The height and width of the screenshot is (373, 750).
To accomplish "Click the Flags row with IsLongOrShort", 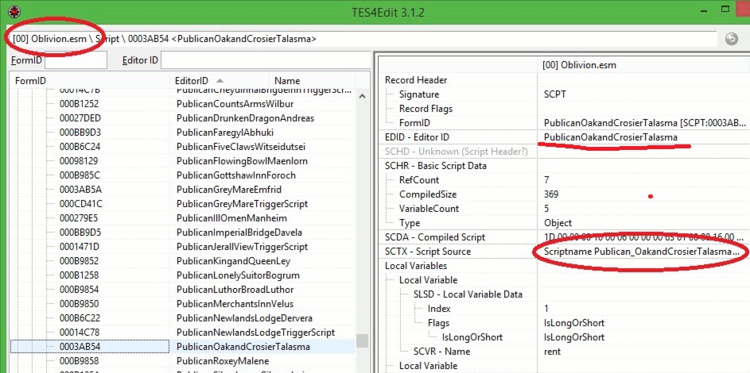I will pos(564,323).
